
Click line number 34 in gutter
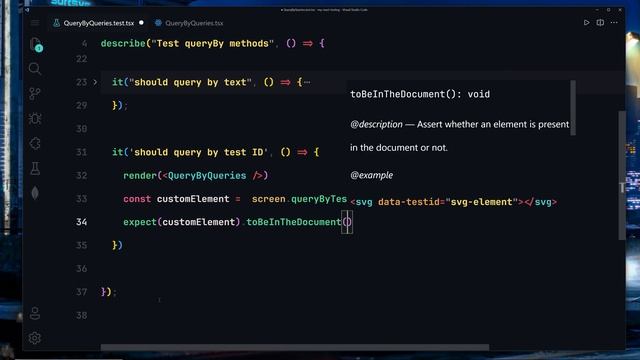[81, 222]
